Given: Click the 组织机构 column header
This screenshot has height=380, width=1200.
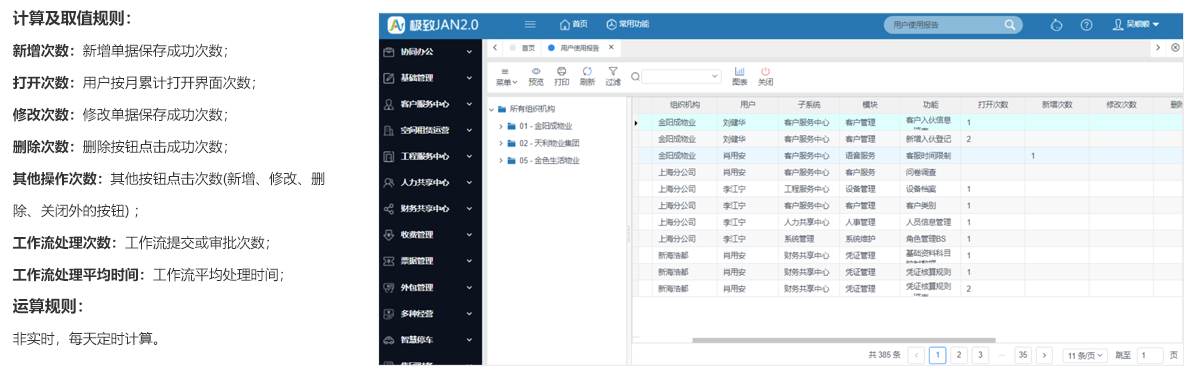Looking at the screenshot, I should point(685,104).
